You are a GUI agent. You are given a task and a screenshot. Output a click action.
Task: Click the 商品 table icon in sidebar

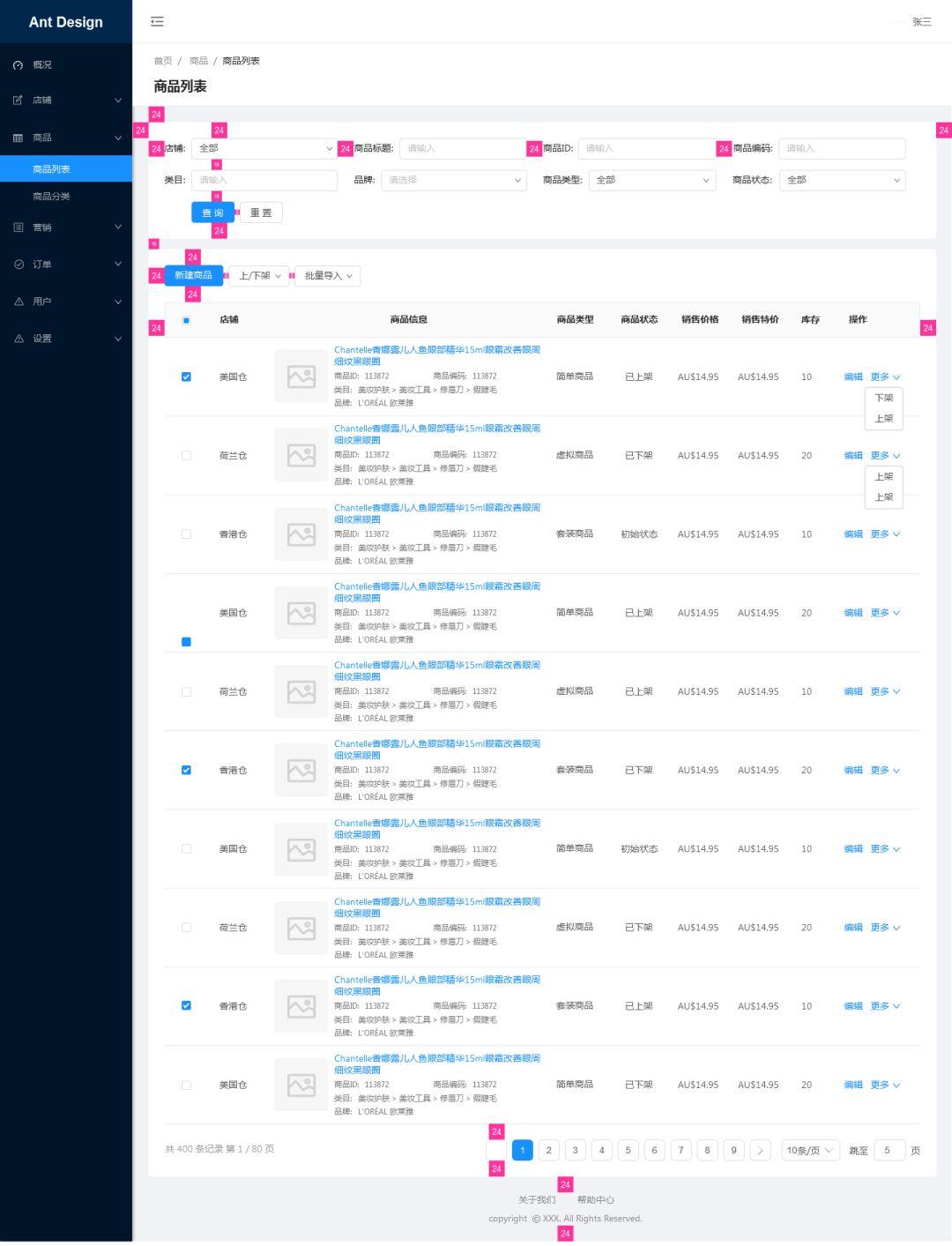pyautogui.click(x=18, y=138)
